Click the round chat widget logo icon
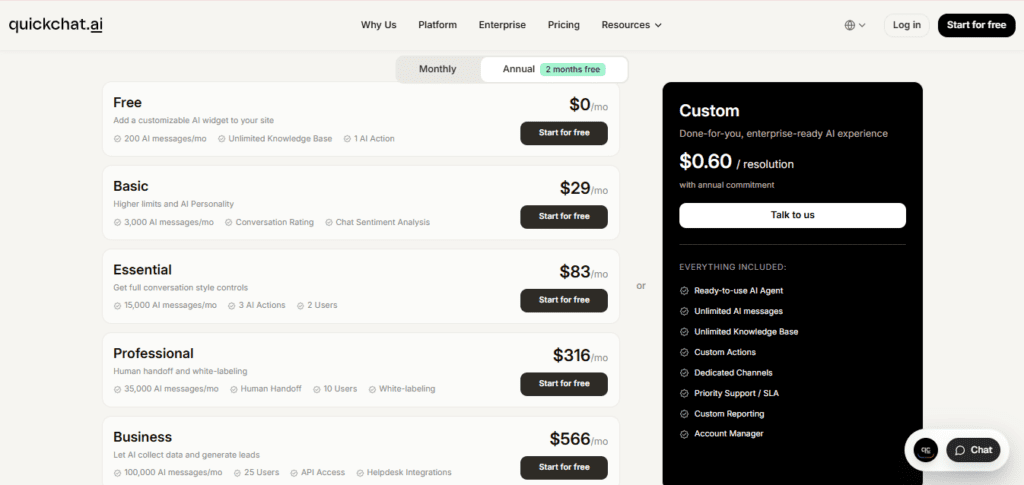Image resolution: width=1024 pixels, height=485 pixels. (x=926, y=450)
